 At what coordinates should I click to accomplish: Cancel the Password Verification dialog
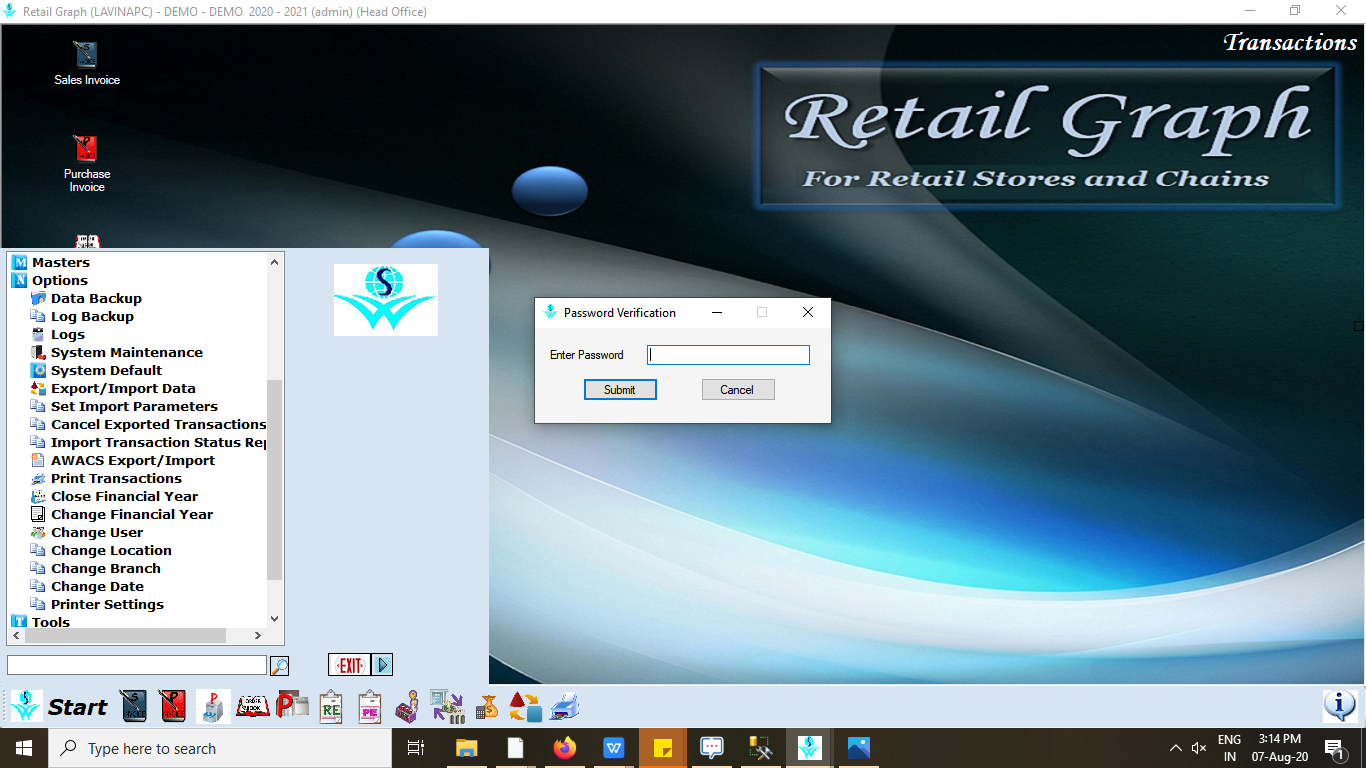pyautogui.click(x=737, y=390)
